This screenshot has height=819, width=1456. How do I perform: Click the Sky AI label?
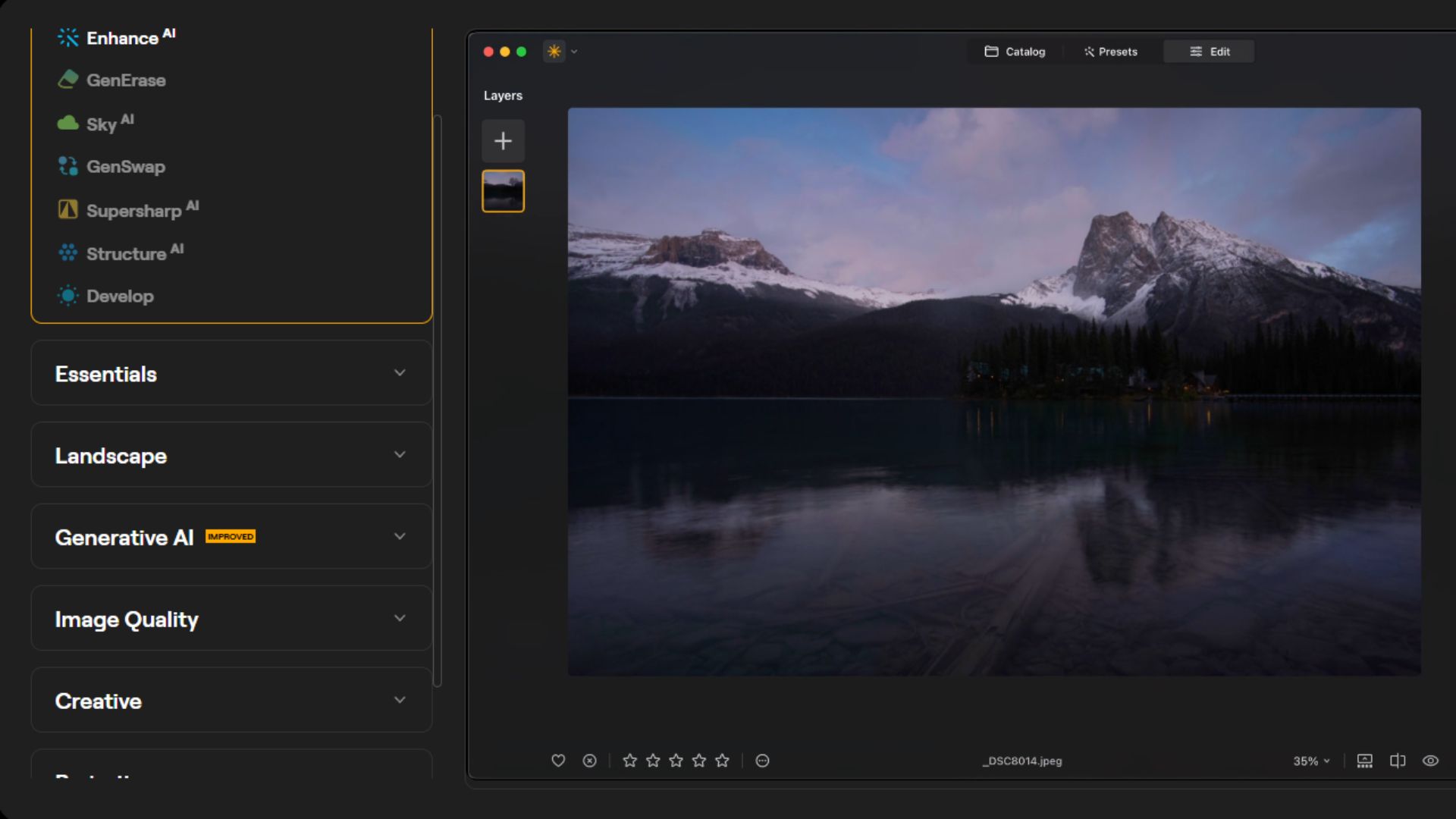[x=110, y=123]
